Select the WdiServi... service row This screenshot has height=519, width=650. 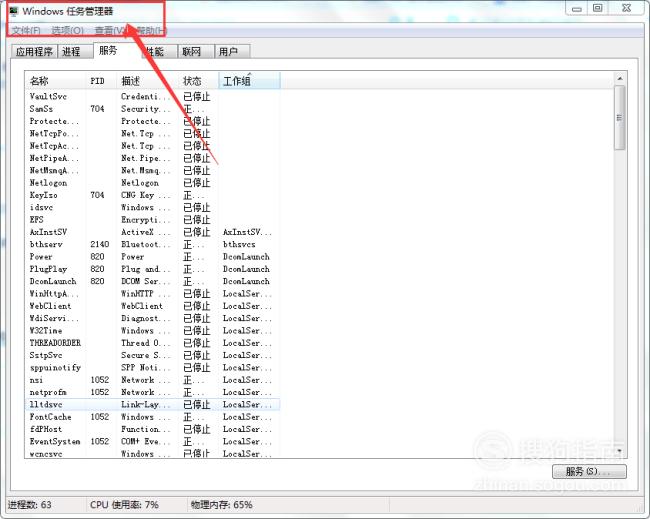pyautogui.click(x=153, y=318)
